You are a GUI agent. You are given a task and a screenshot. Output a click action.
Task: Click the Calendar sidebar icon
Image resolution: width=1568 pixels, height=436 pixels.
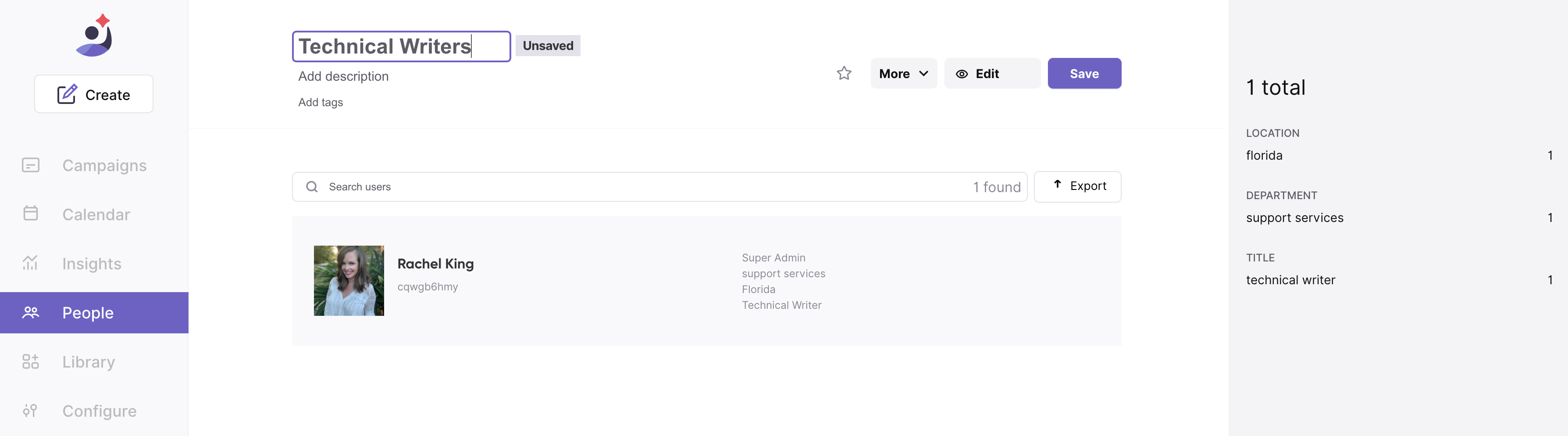(x=30, y=214)
